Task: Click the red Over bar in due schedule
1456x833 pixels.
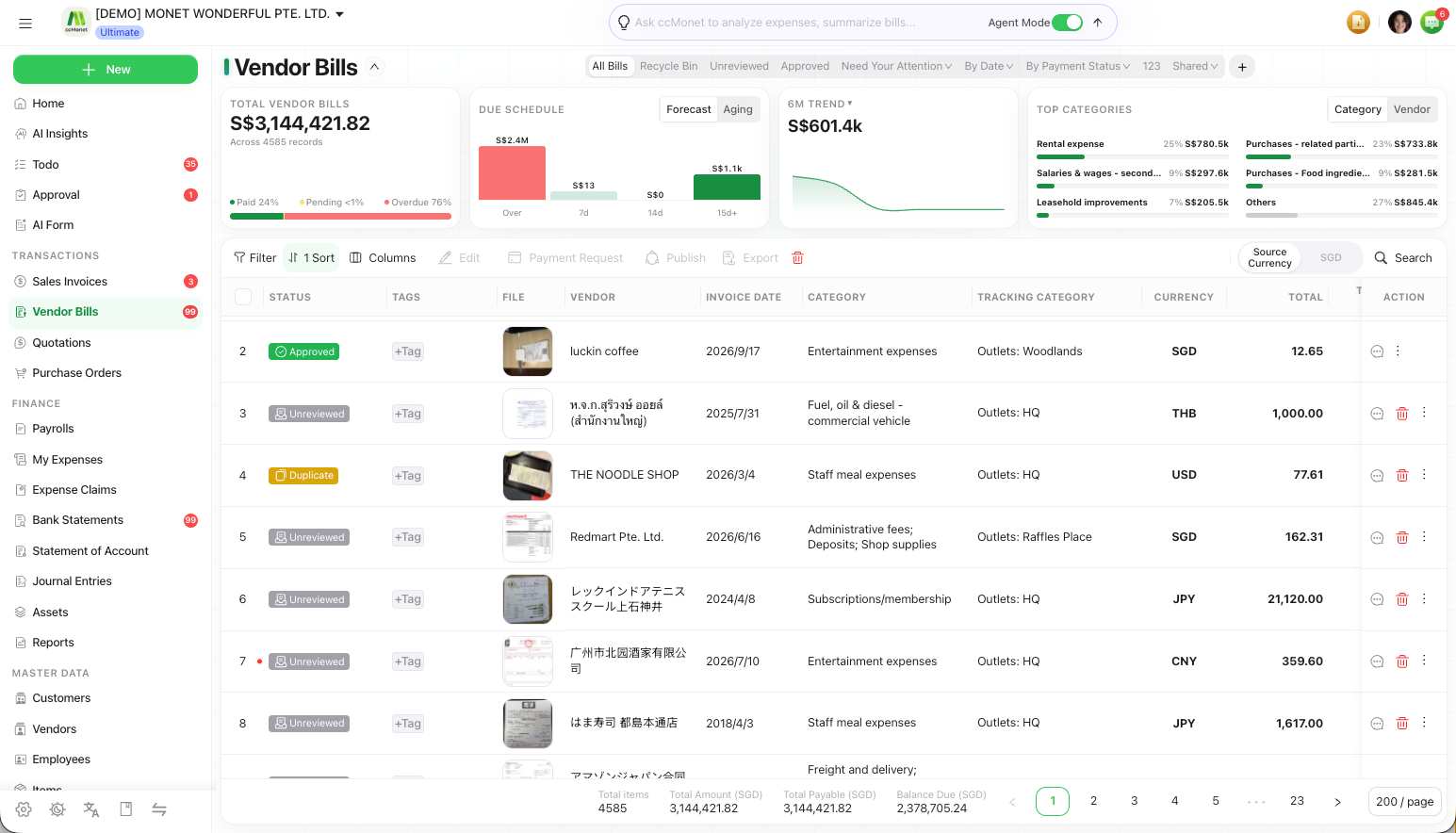Action: pyautogui.click(x=512, y=173)
